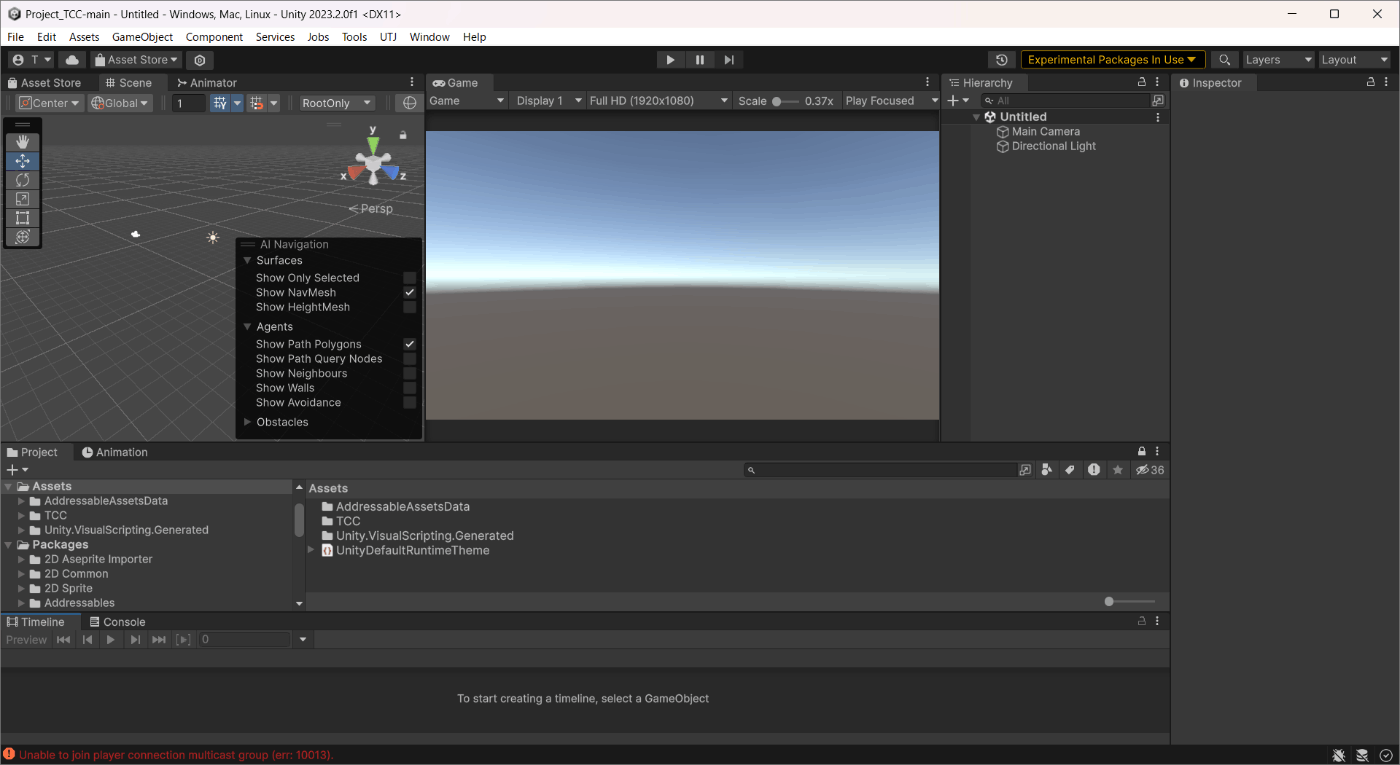Adjust the Project icon size slider
Viewport: 1400px width, 765px height.
pyautogui.click(x=1130, y=601)
